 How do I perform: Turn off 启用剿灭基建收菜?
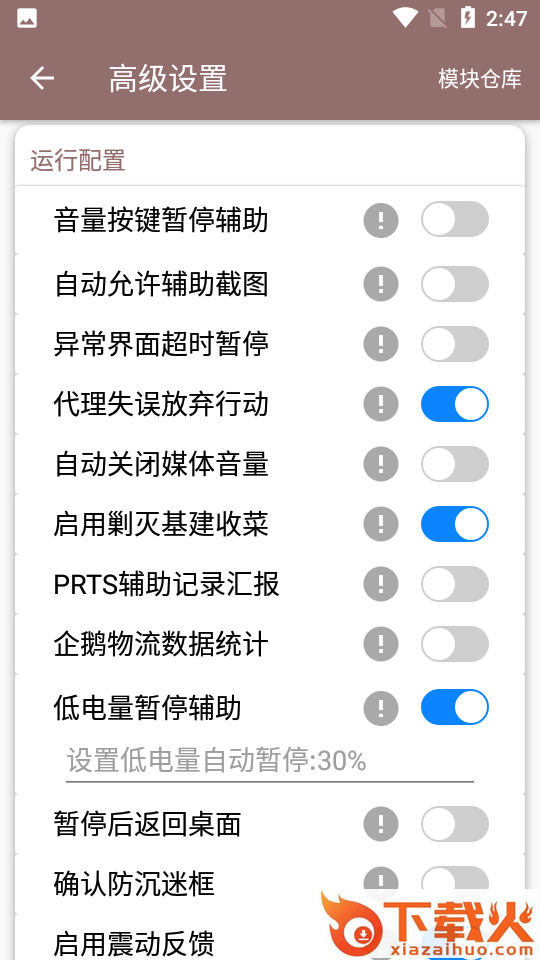tap(455, 524)
